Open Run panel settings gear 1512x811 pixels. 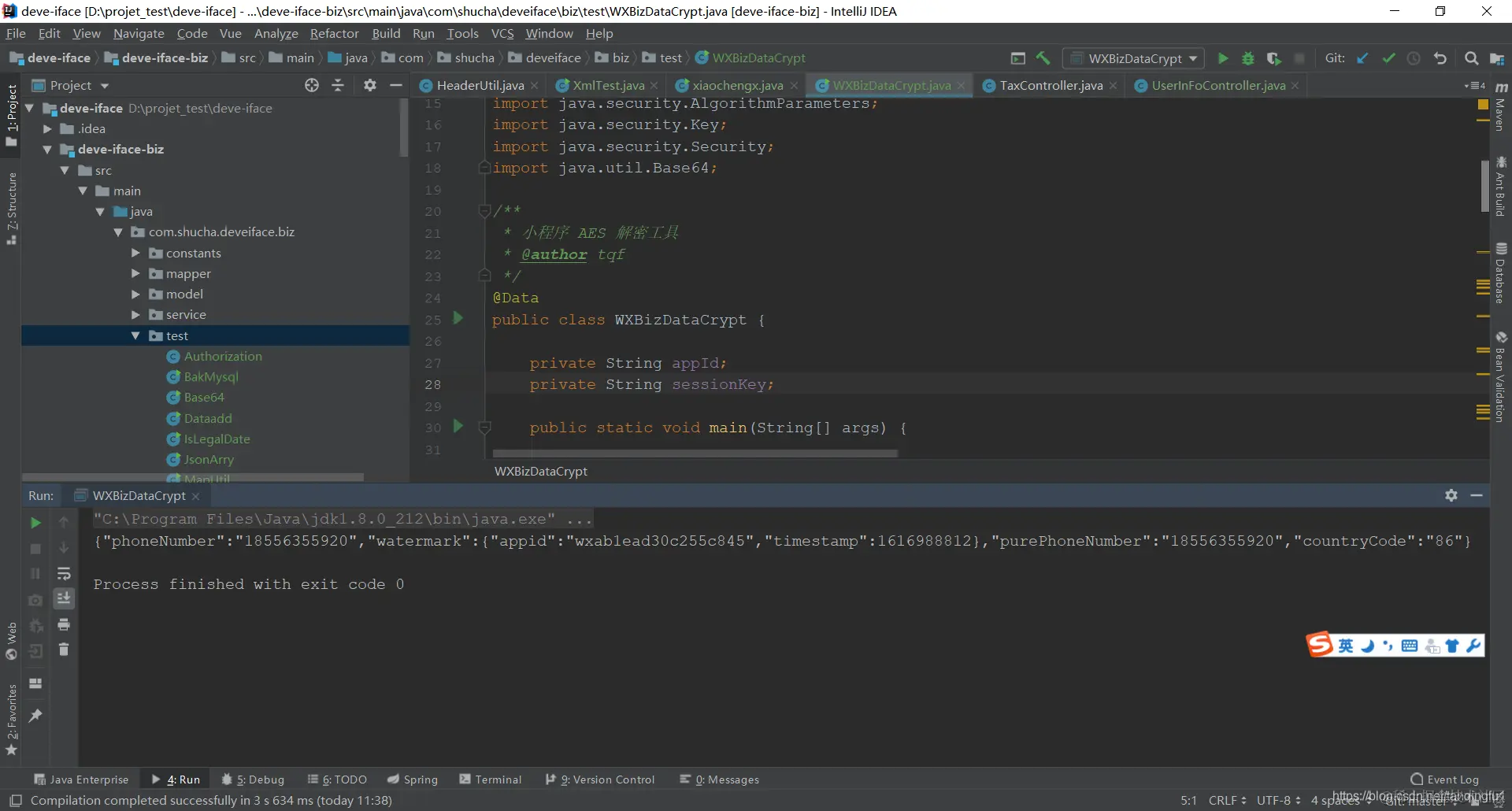pos(1451,495)
